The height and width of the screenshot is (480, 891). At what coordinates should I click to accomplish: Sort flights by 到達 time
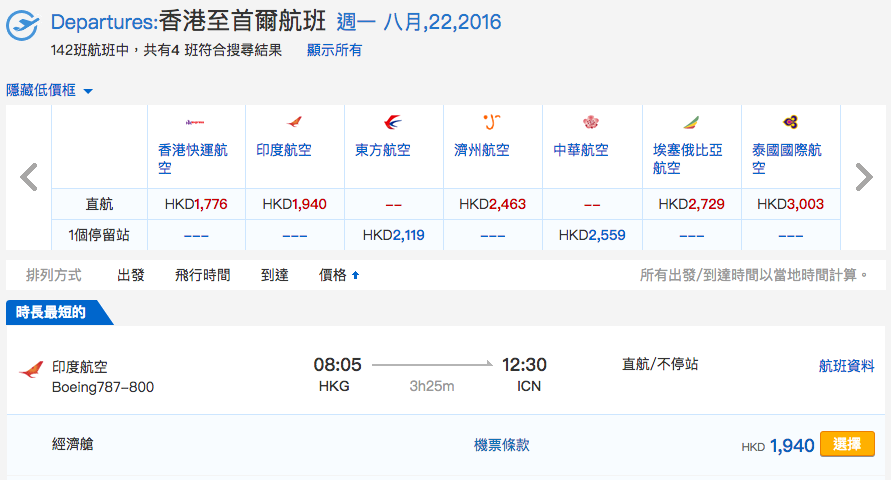274,276
